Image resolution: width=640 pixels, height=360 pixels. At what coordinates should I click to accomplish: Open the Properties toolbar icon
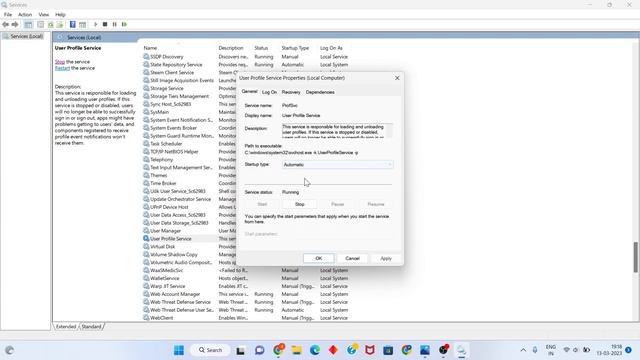pyautogui.click(x=40, y=24)
